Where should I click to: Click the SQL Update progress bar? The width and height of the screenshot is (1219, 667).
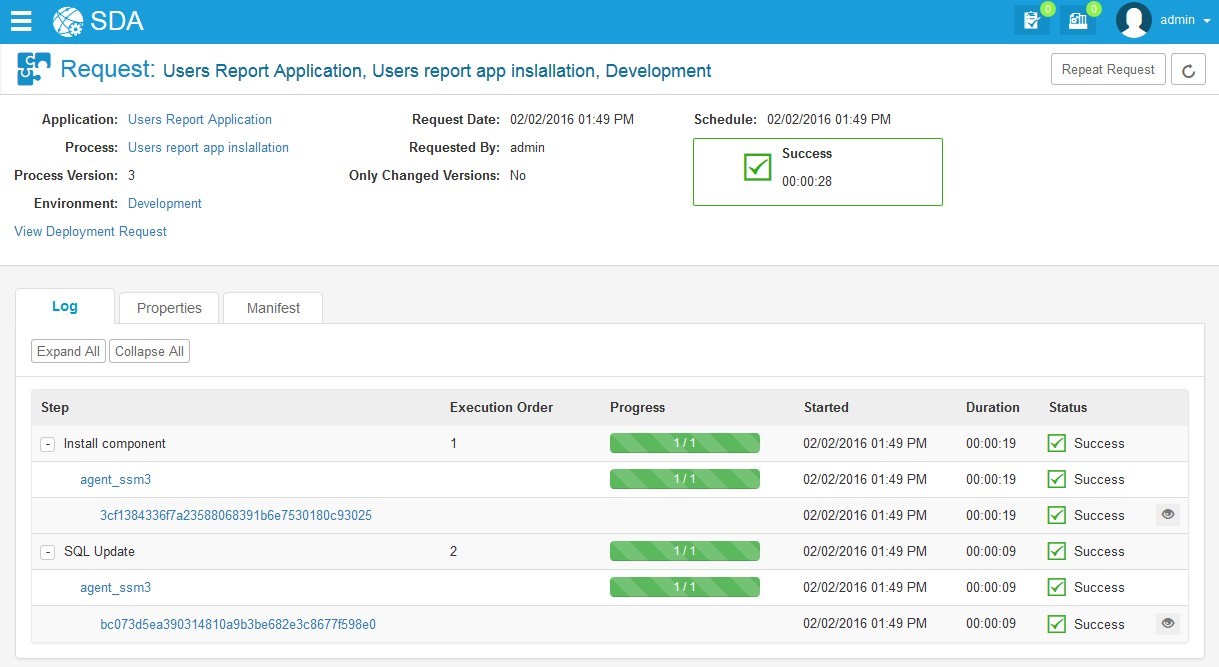pos(685,551)
